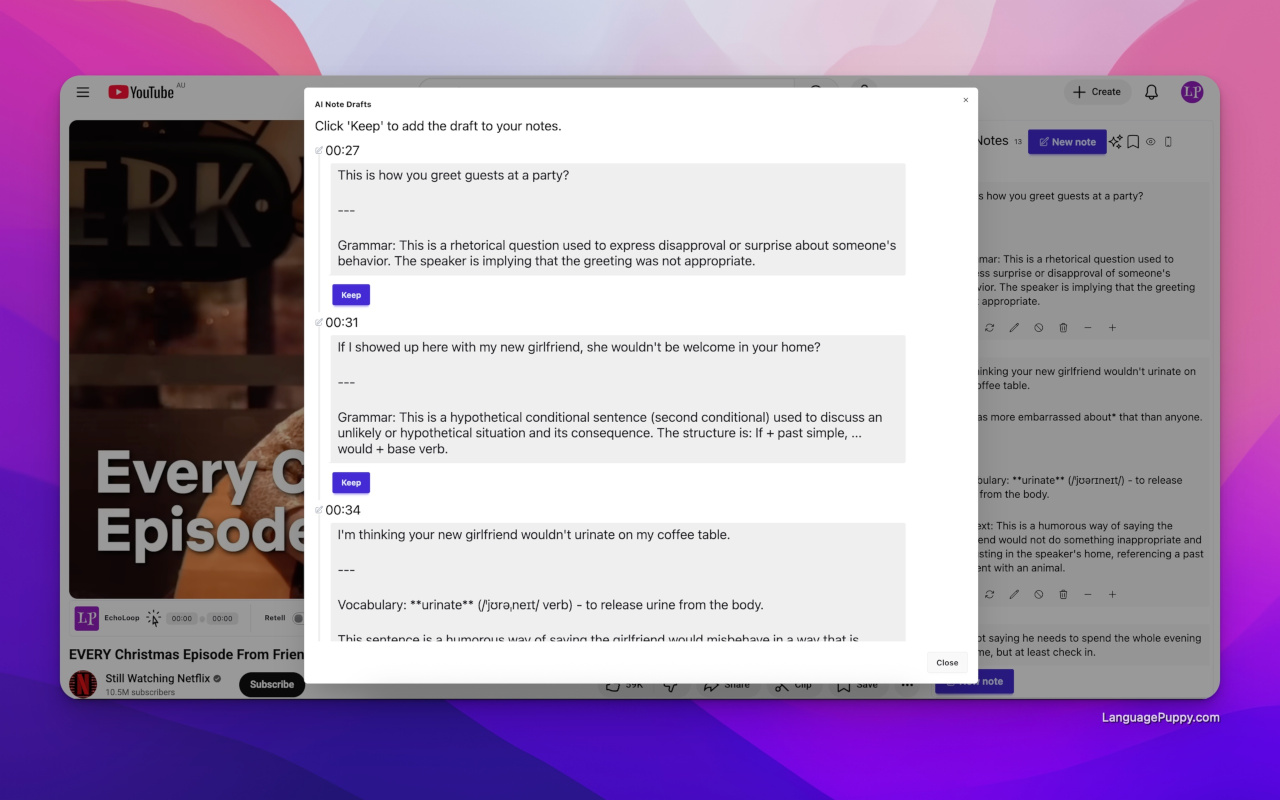The image size is (1280, 800).
Task: Keep the 00:27 draft note
Action: (x=351, y=295)
